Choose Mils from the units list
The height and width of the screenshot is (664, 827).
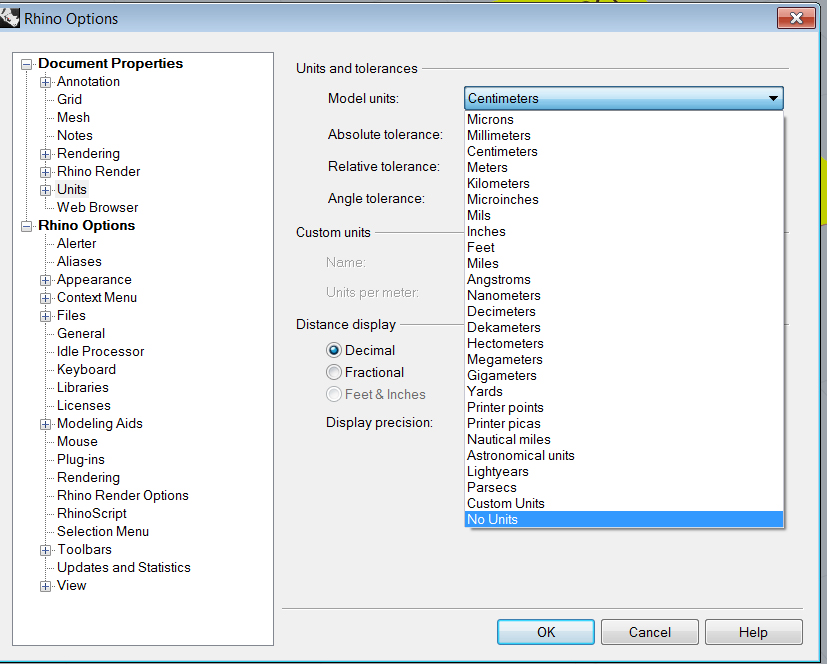pos(623,216)
